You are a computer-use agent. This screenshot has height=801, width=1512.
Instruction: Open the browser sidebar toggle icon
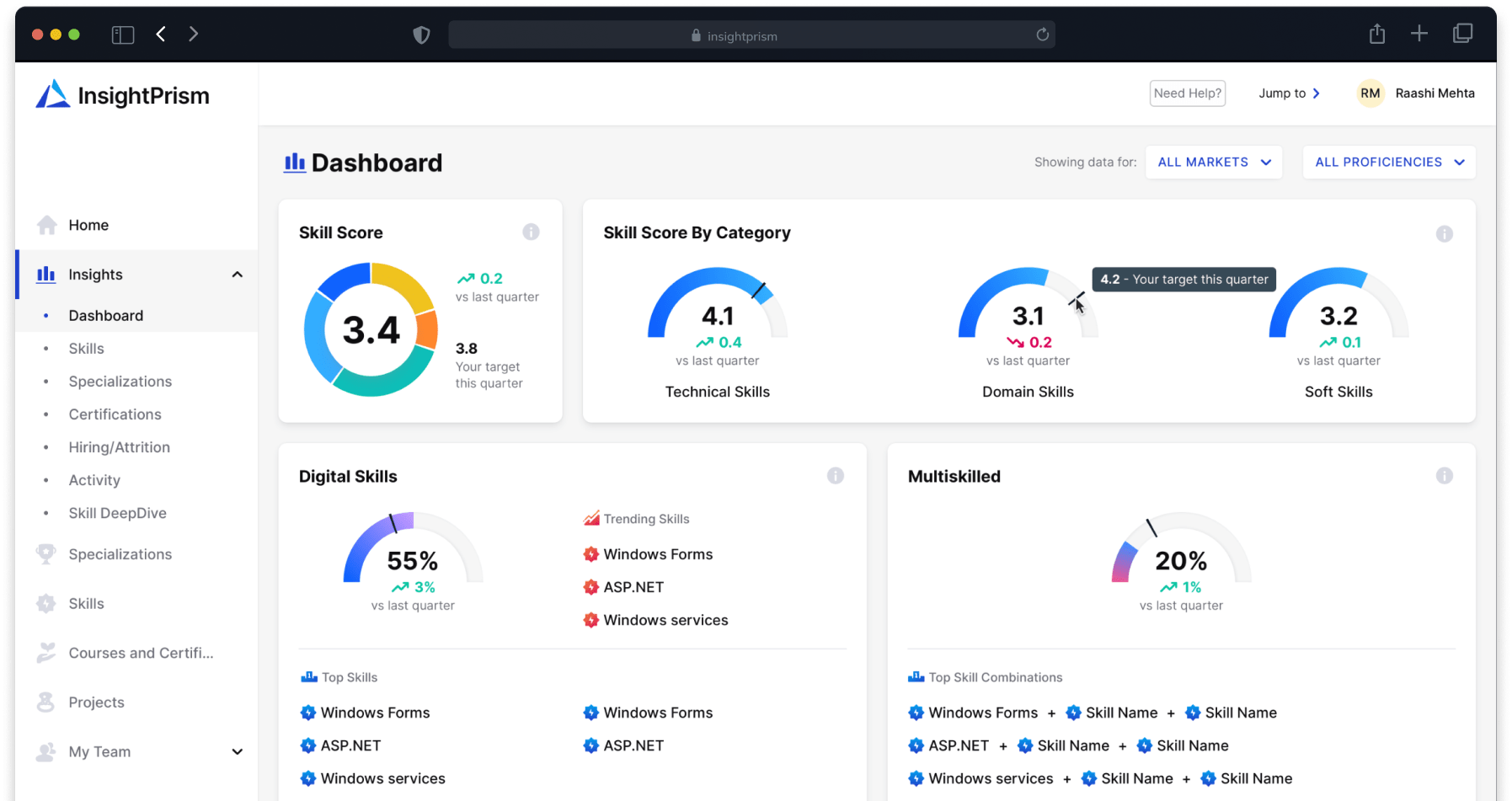123,35
